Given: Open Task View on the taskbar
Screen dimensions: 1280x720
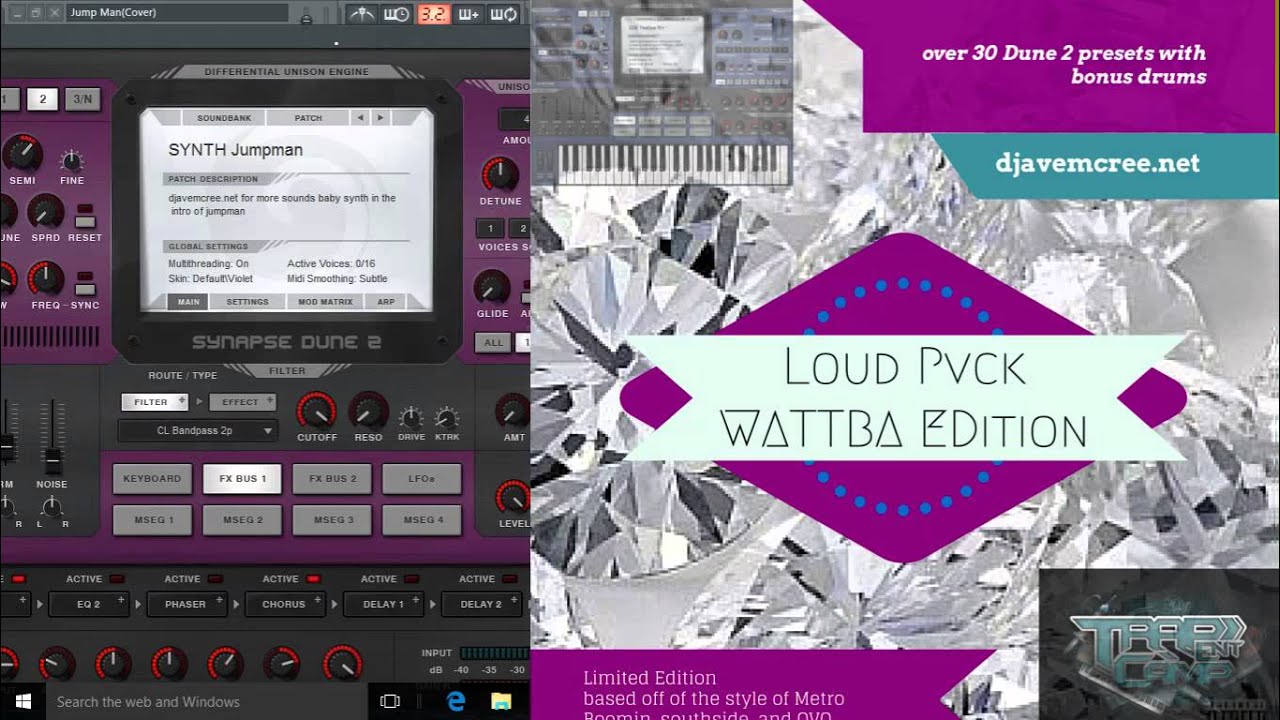Looking at the screenshot, I should pos(391,702).
